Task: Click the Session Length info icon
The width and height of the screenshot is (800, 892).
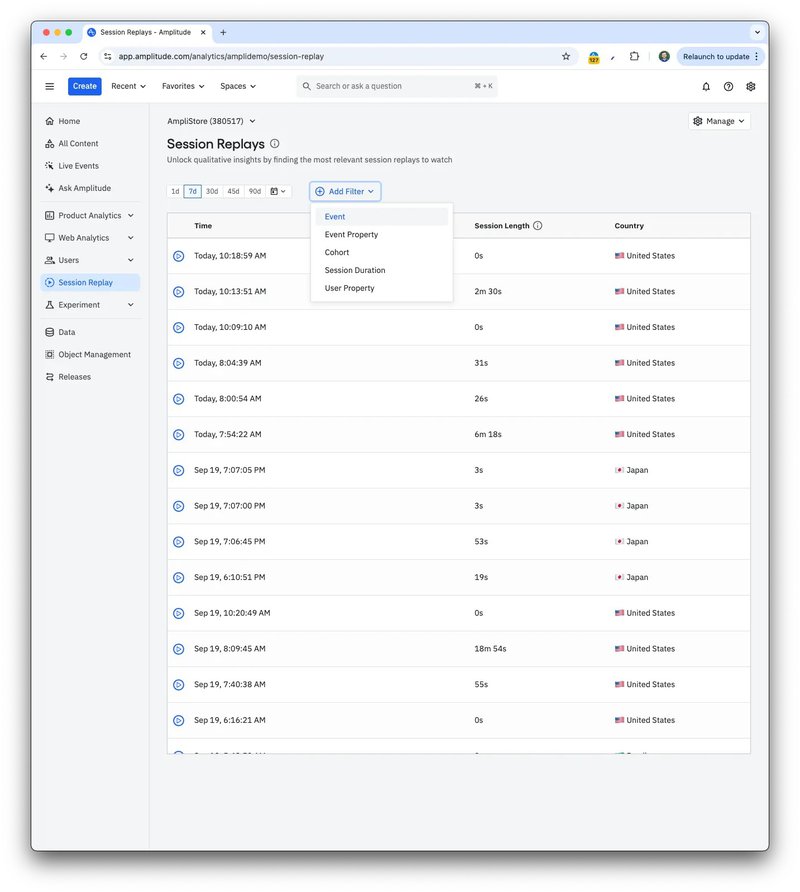Action: [538, 226]
